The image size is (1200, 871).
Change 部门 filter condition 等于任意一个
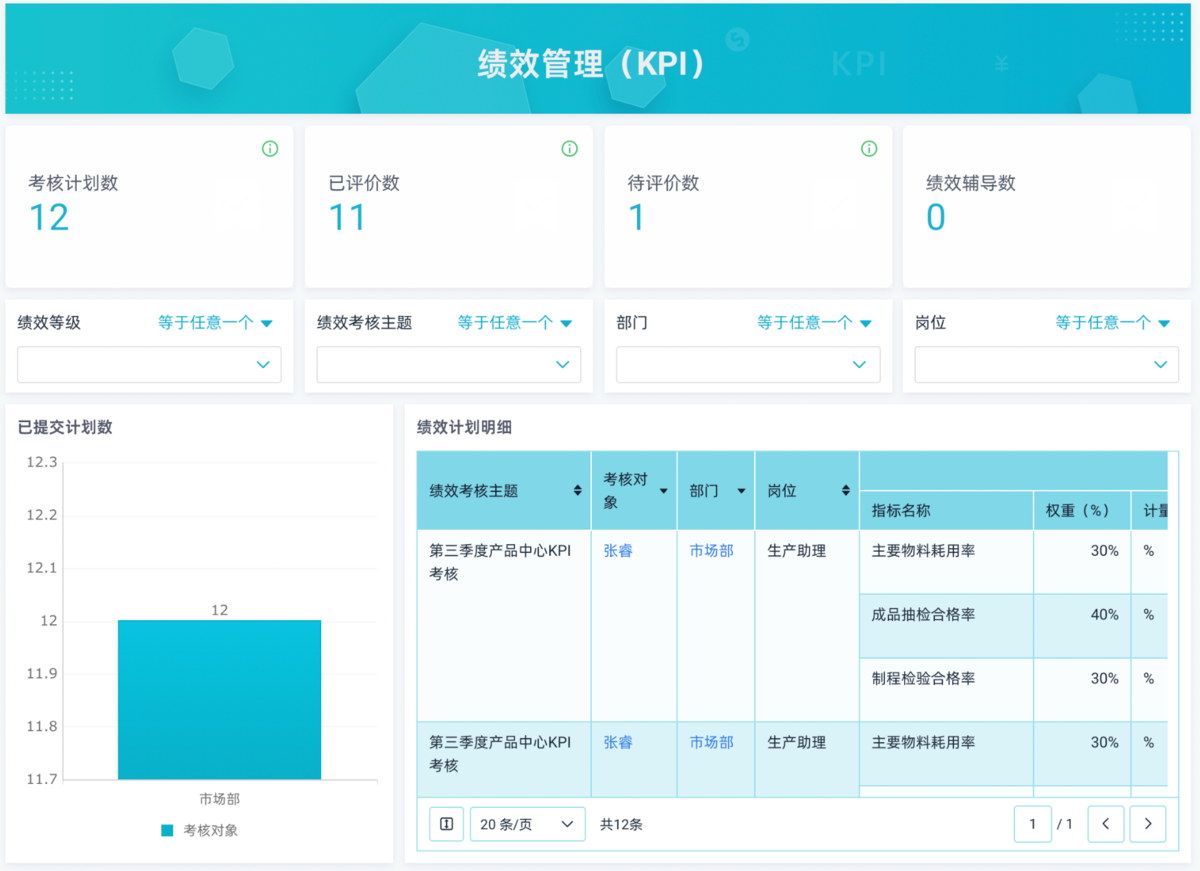click(x=814, y=323)
